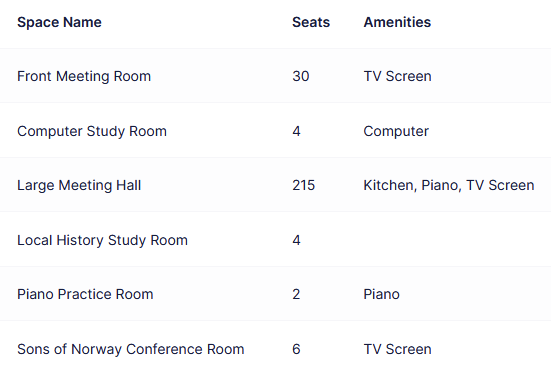Click the Computer amenity text
Image resolution: width=551 pixels, height=387 pixels.
tap(396, 131)
